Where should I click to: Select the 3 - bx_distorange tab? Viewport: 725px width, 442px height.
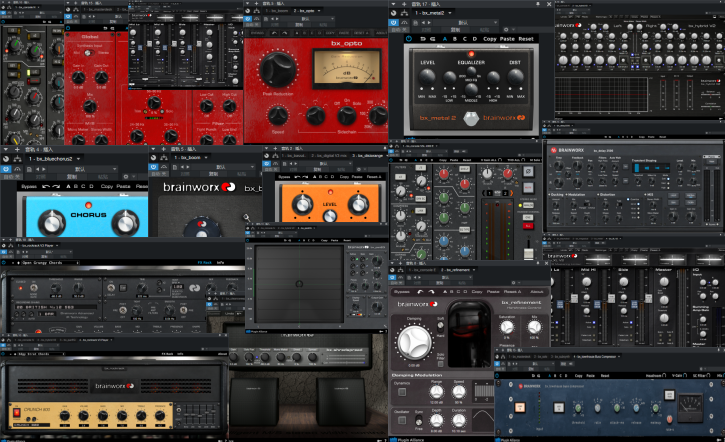(367, 156)
